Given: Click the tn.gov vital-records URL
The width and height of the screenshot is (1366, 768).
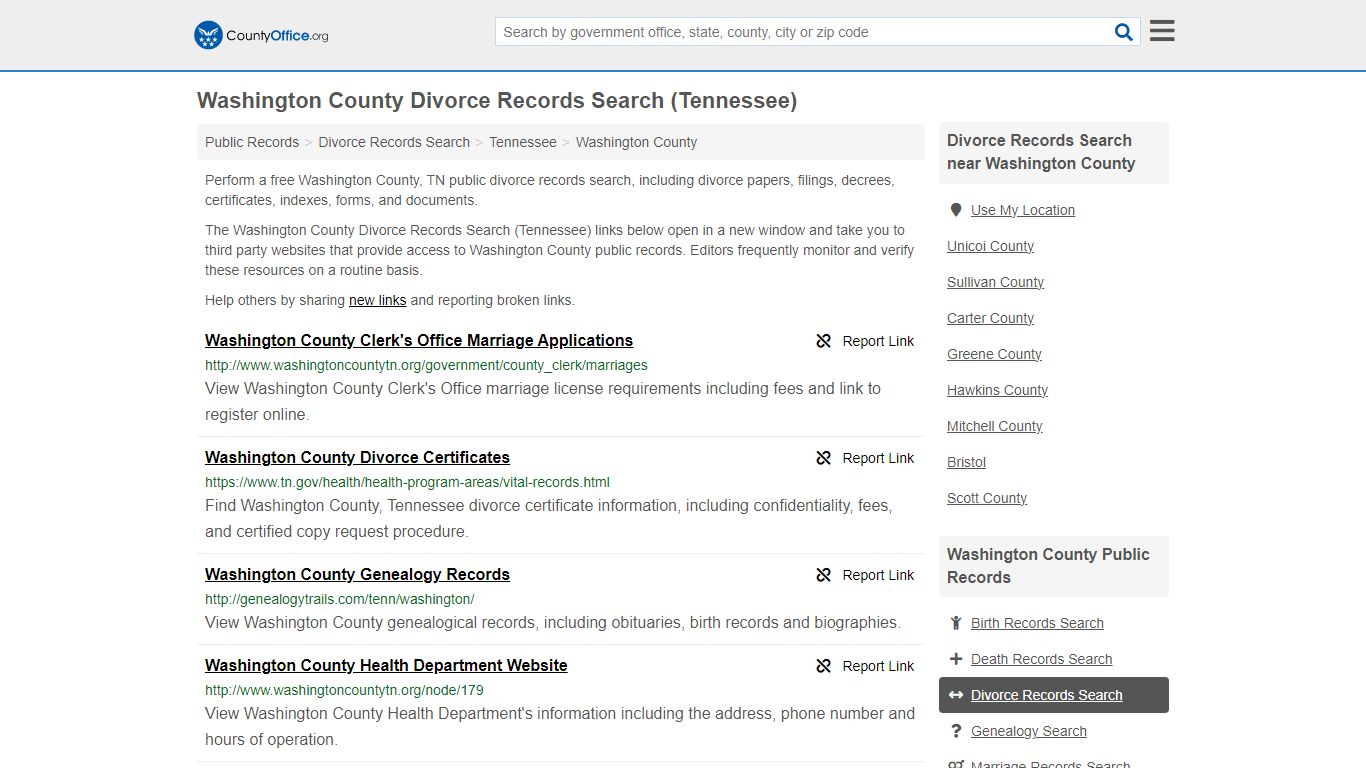Looking at the screenshot, I should point(407,482).
